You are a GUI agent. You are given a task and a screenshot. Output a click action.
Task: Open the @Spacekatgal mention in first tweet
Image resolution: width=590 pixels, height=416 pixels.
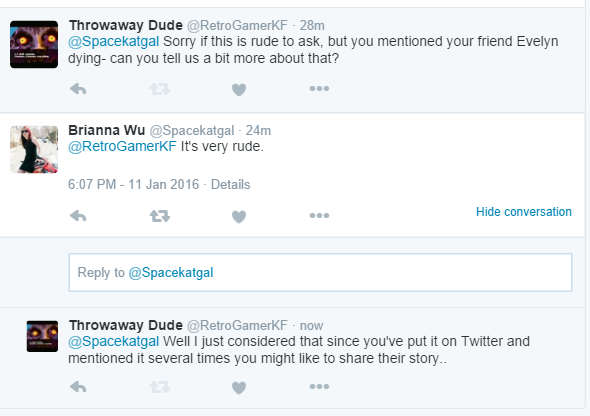114,41
